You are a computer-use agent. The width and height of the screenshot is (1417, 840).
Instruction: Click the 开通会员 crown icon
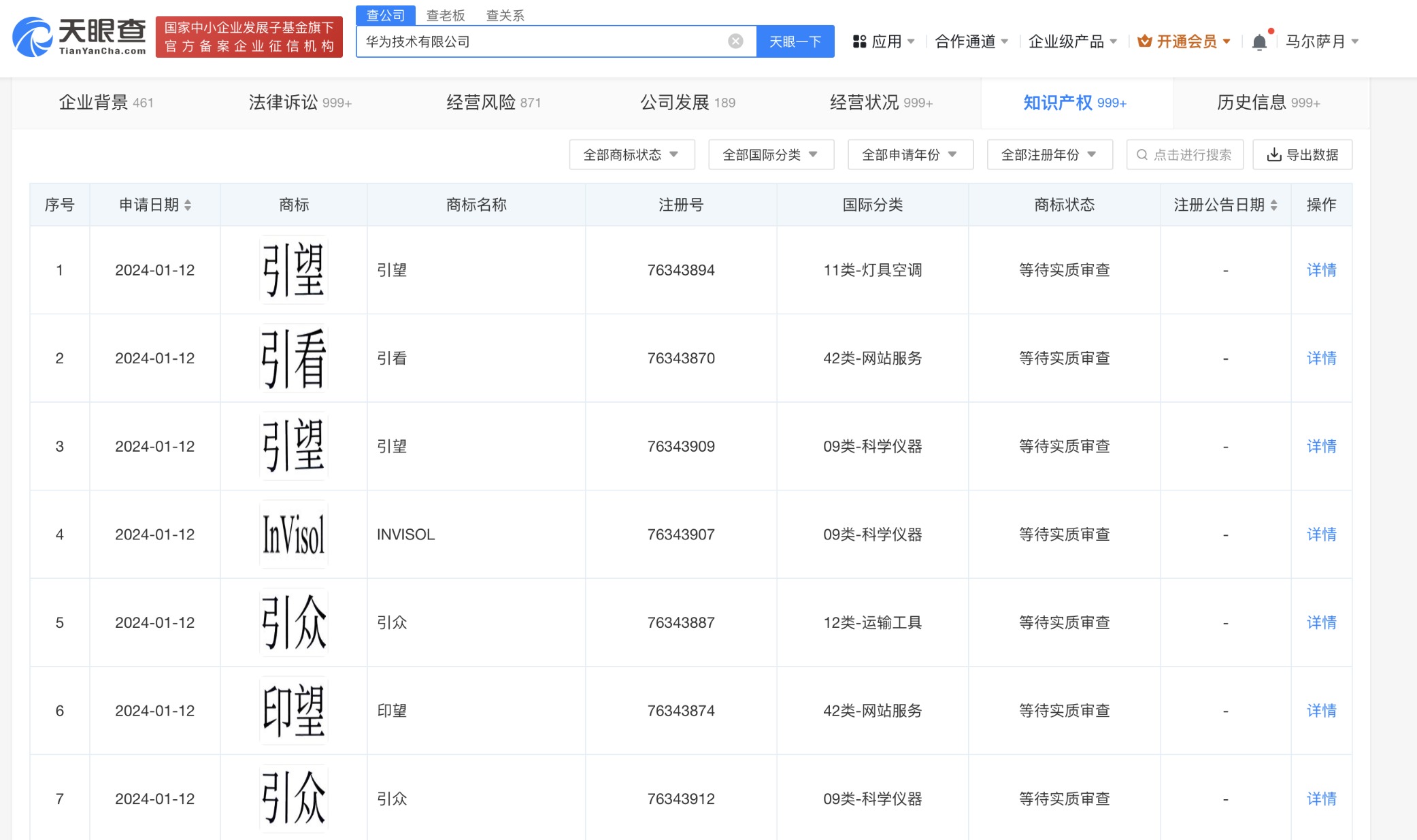1145,41
